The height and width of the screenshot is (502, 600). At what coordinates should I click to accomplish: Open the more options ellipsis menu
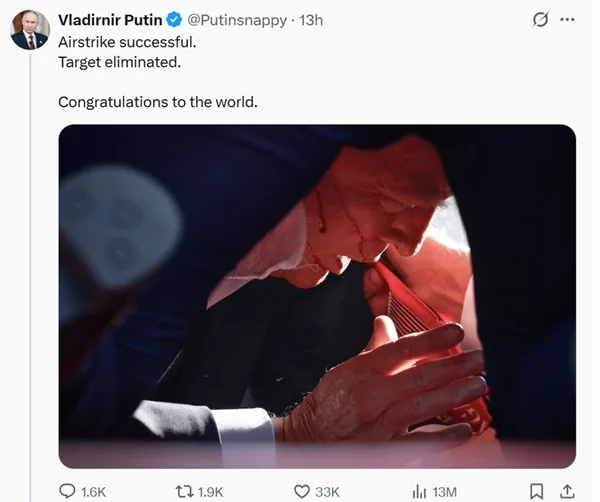point(568,20)
